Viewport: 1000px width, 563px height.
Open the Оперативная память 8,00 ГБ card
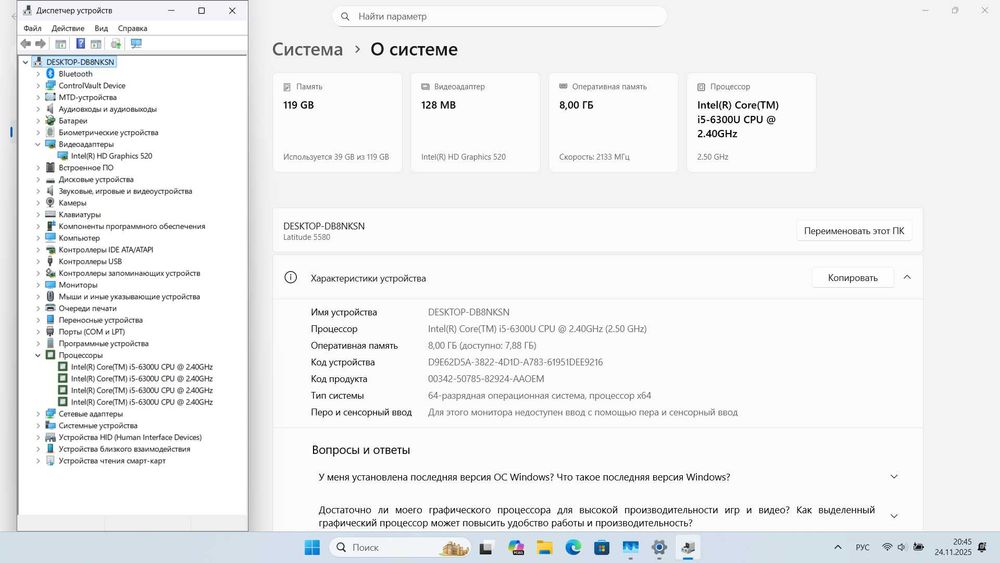click(x=614, y=122)
